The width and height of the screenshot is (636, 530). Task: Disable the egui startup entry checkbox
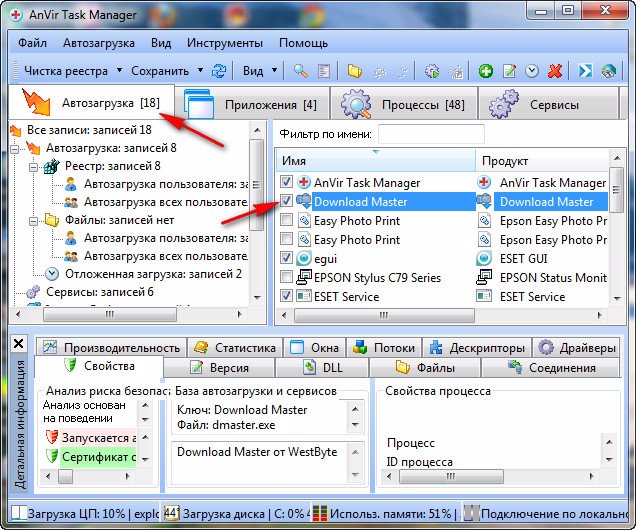(x=286, y=258)
